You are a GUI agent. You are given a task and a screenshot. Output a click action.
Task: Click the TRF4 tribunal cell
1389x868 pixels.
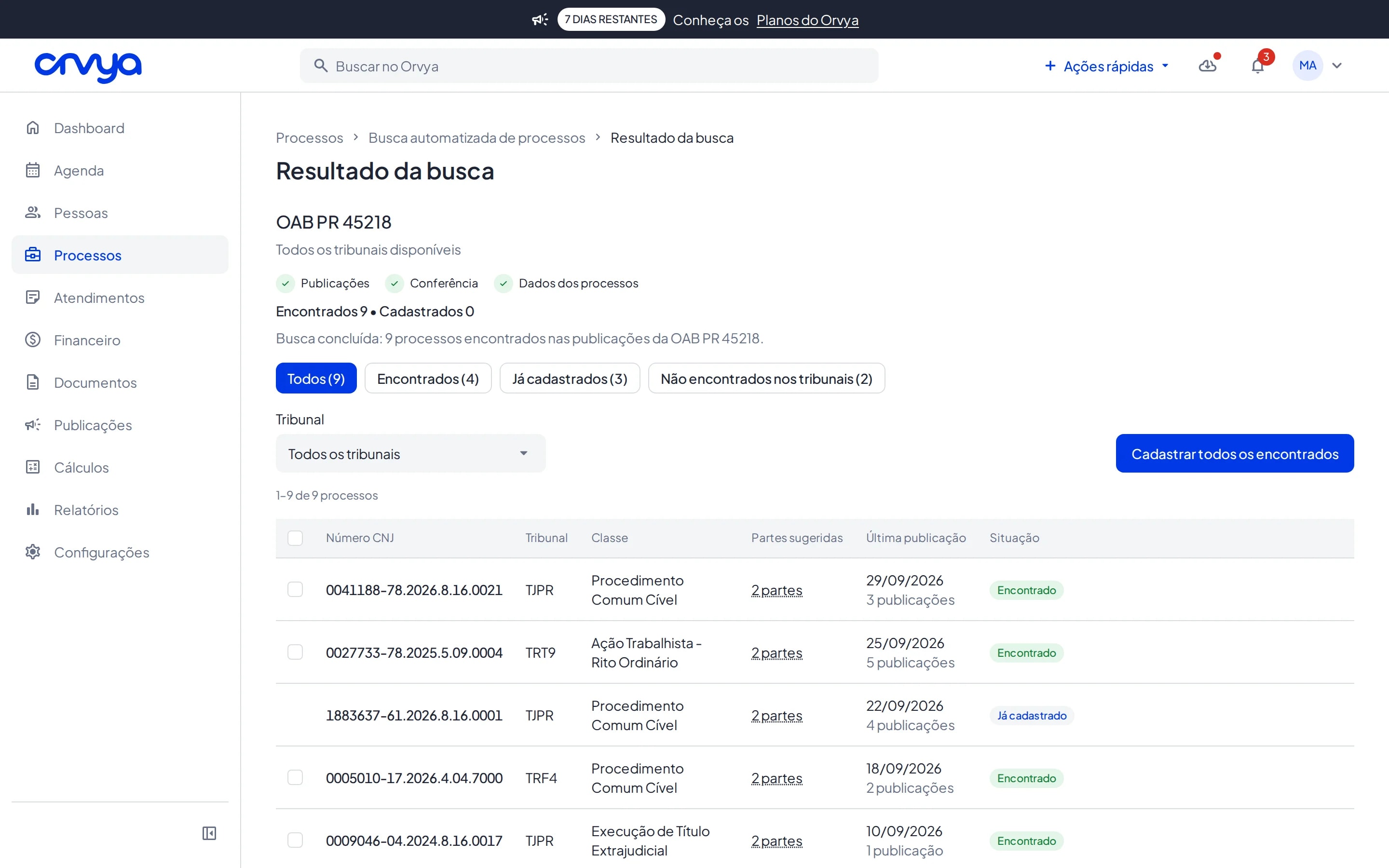tap(541, 778)
